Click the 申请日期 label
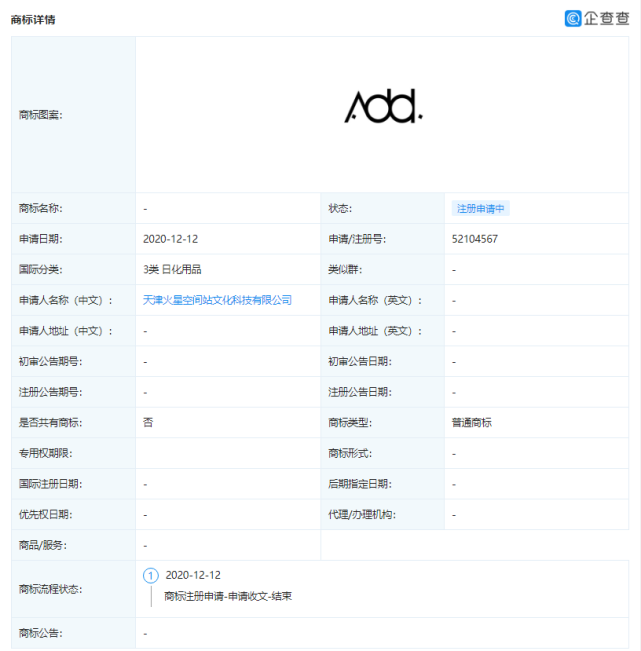The width and height of the screenshot is (641, 651). (41, 239)
